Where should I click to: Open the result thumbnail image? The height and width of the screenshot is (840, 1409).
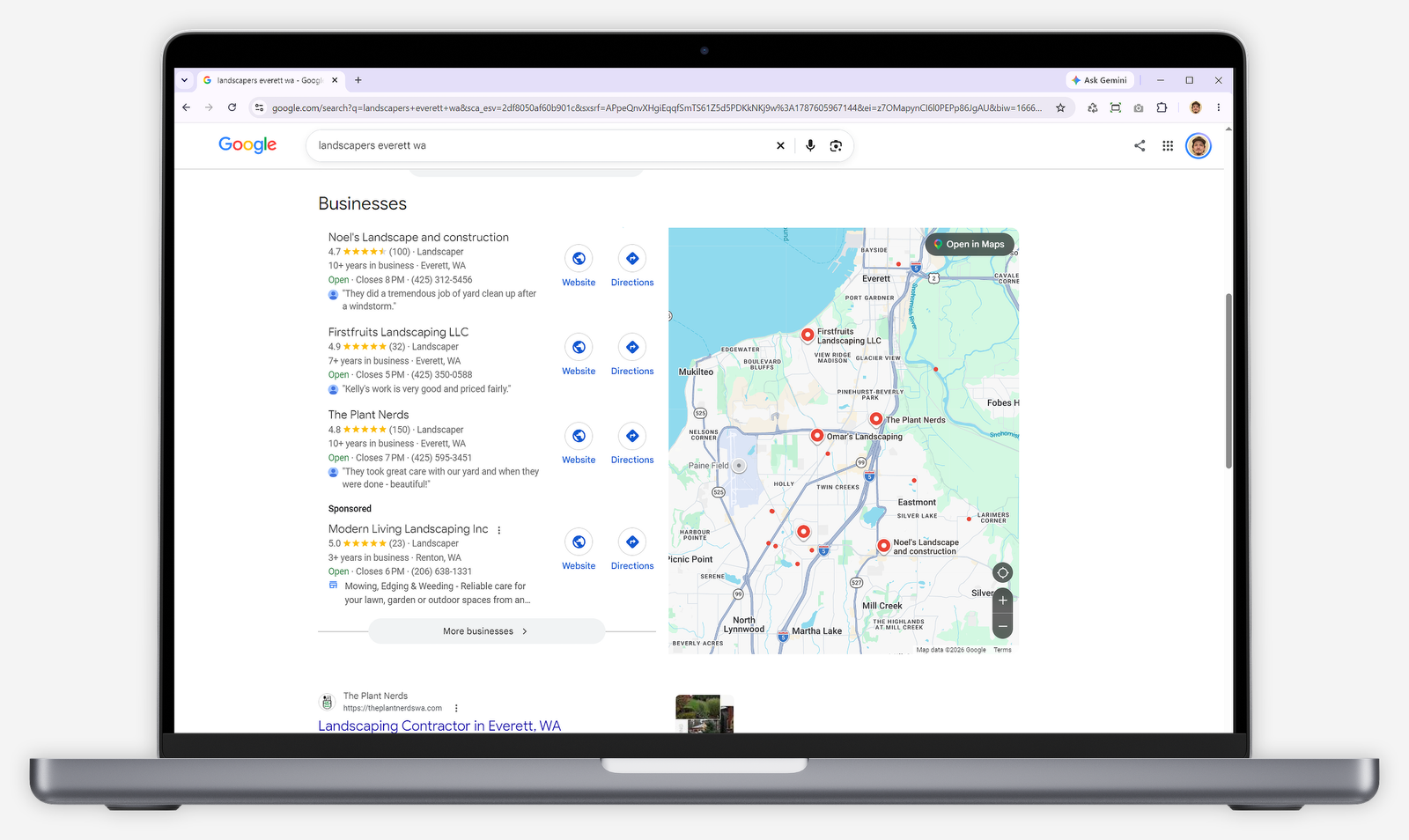704,713
